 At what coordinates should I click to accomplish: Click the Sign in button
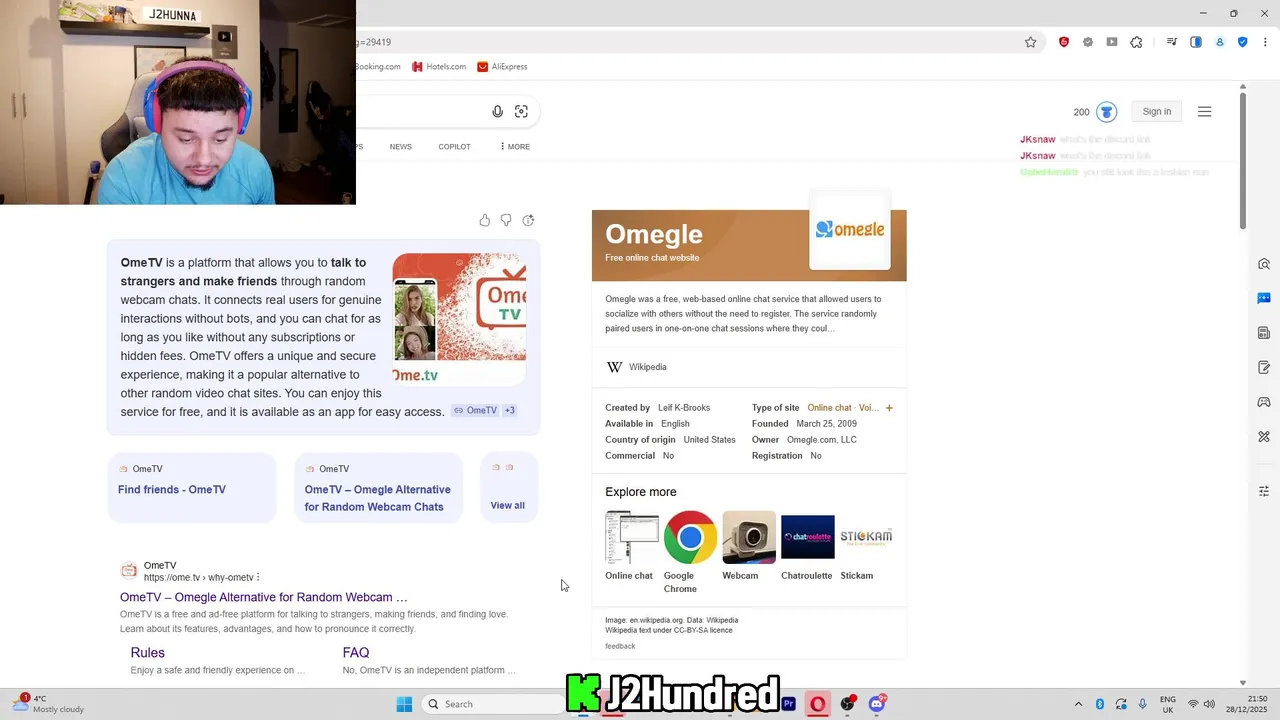pyautogui.click(x=1156, y=112)
